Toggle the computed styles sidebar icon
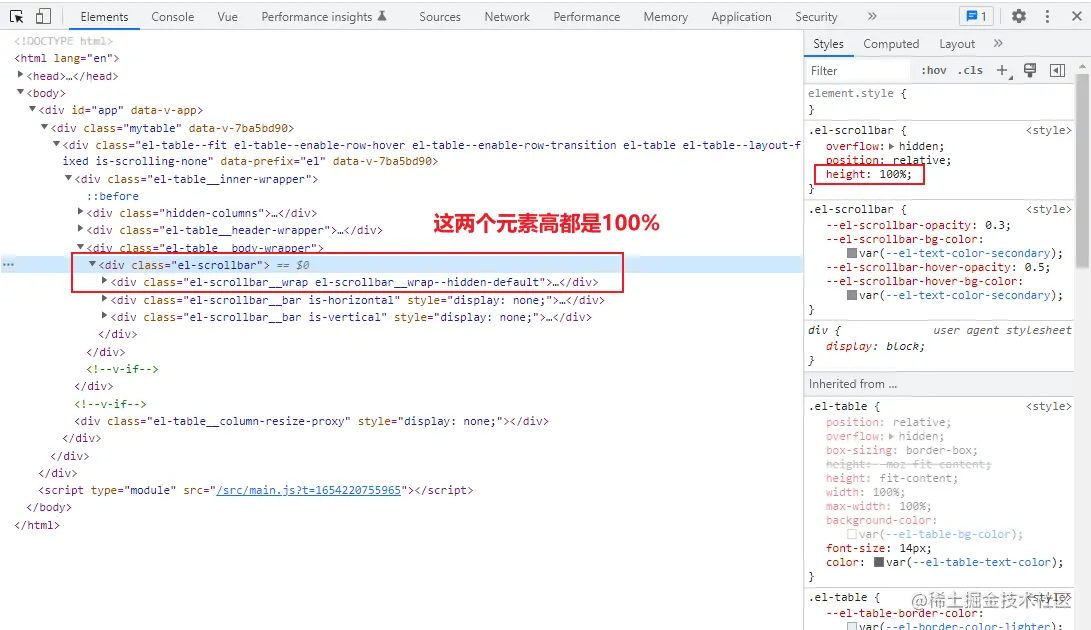 pyautogui.click(x=1058, y=70)
